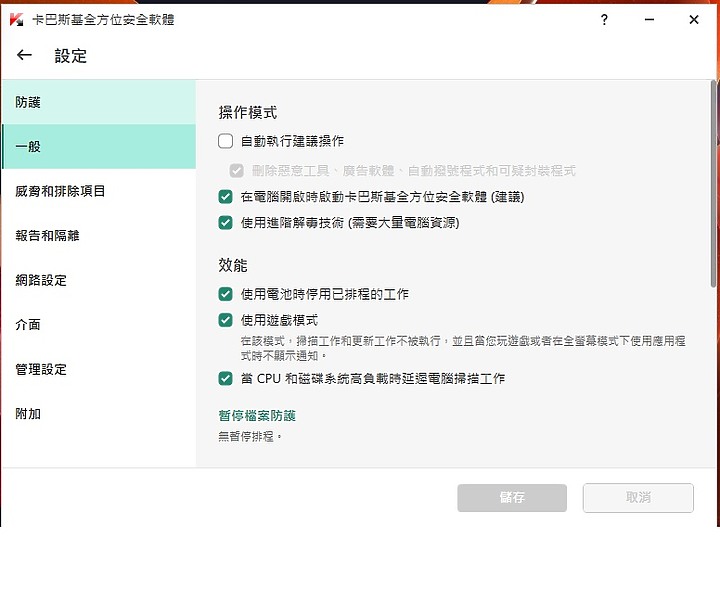The width and height of the screenshot is (720, 601).
Task: Click the Kaspersky logo icon in title bar
Action: [x=17, y=20]
